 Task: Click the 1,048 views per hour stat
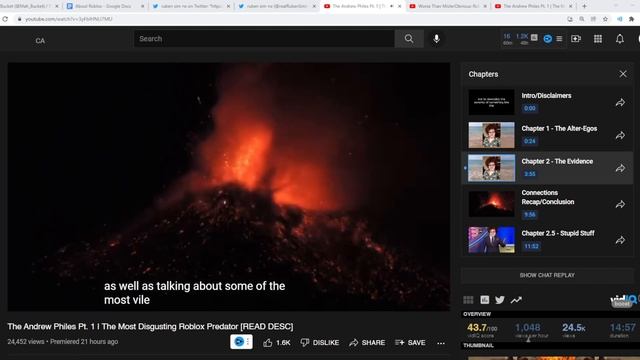(527, 328)
